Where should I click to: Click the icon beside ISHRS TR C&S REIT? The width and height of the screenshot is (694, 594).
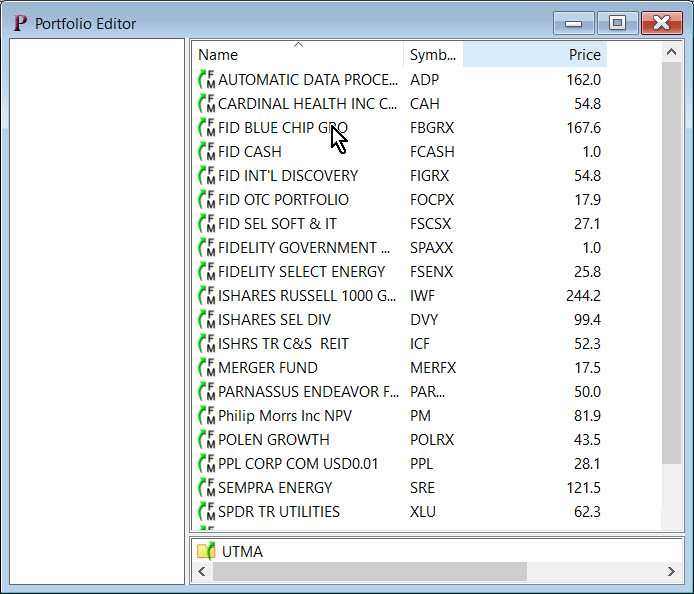(207, 343)
